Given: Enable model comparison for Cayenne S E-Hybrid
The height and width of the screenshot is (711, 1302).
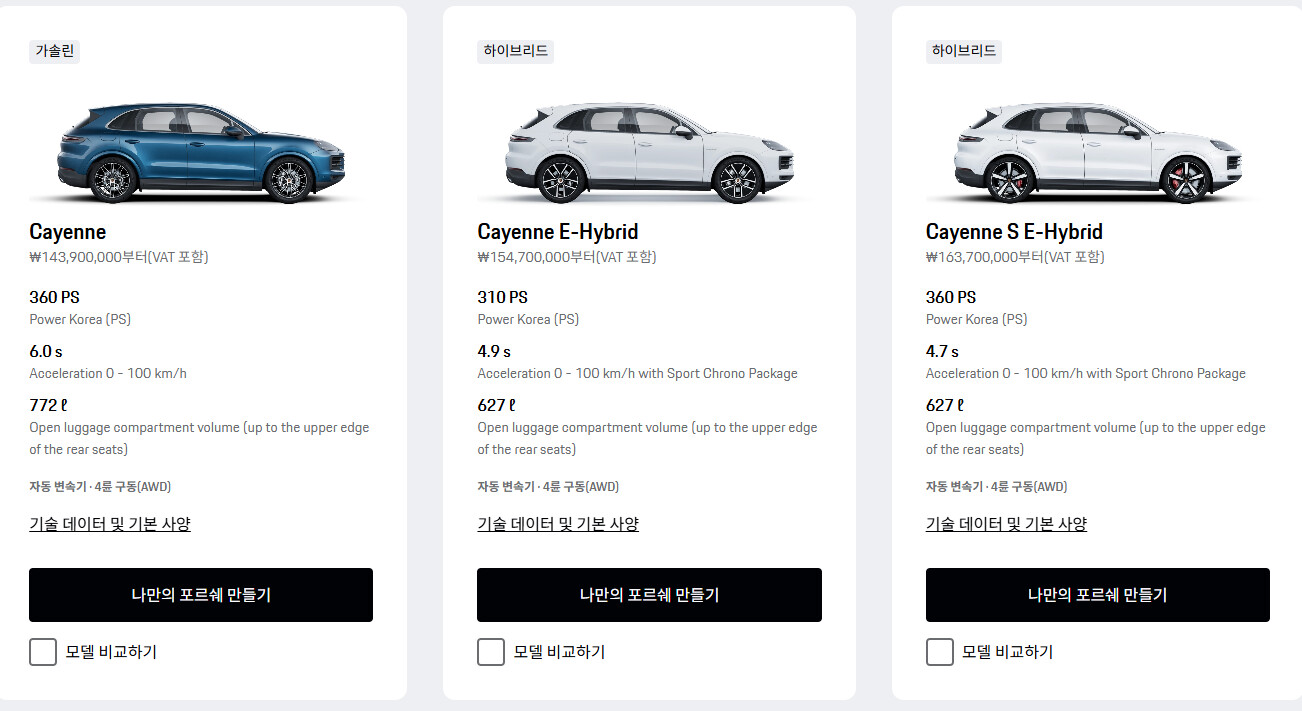Looking at the screenshot, I should [x=940, y=652].
